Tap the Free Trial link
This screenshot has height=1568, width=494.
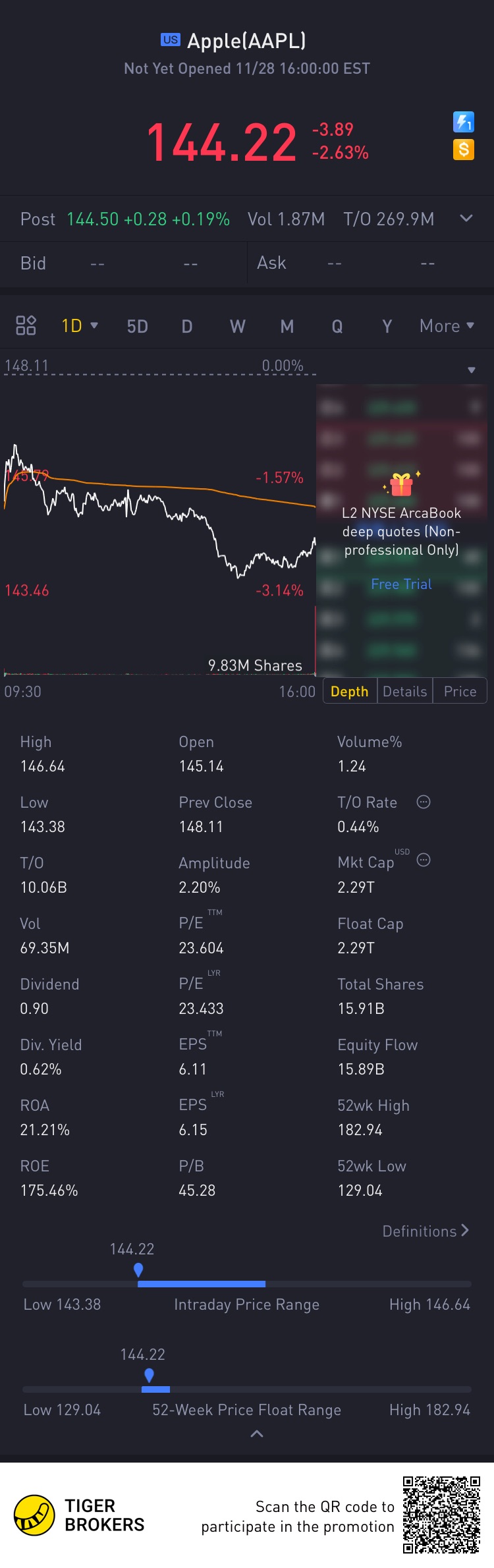click(x=401, y=584)
